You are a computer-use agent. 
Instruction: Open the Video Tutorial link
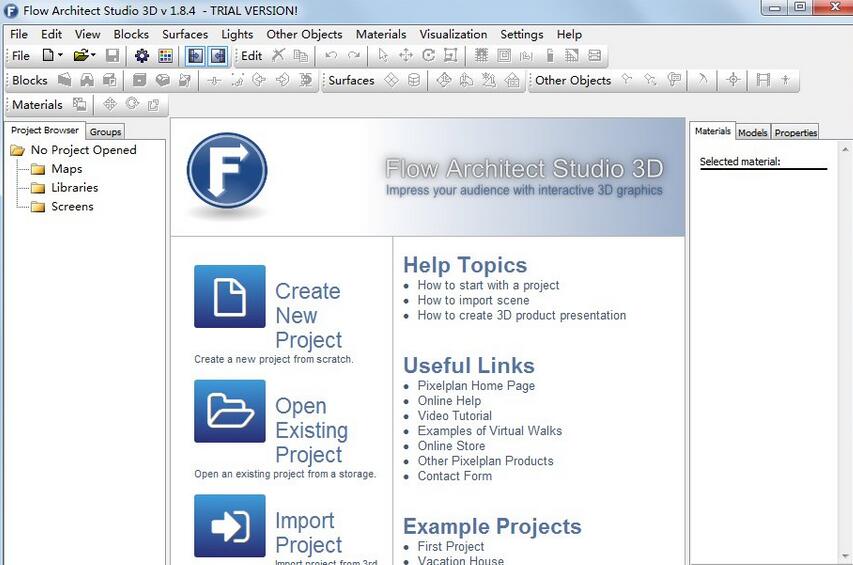click(454, 415)
